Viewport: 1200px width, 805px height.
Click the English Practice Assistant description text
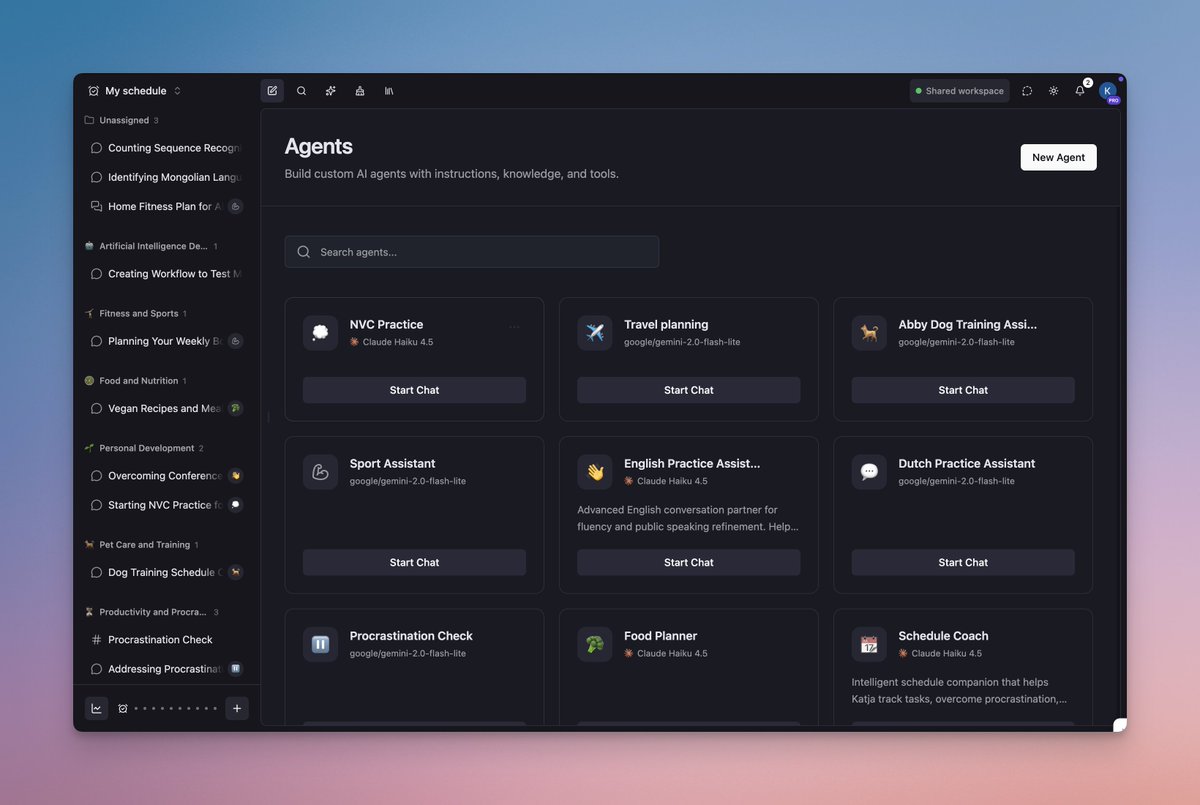(688, 518)
